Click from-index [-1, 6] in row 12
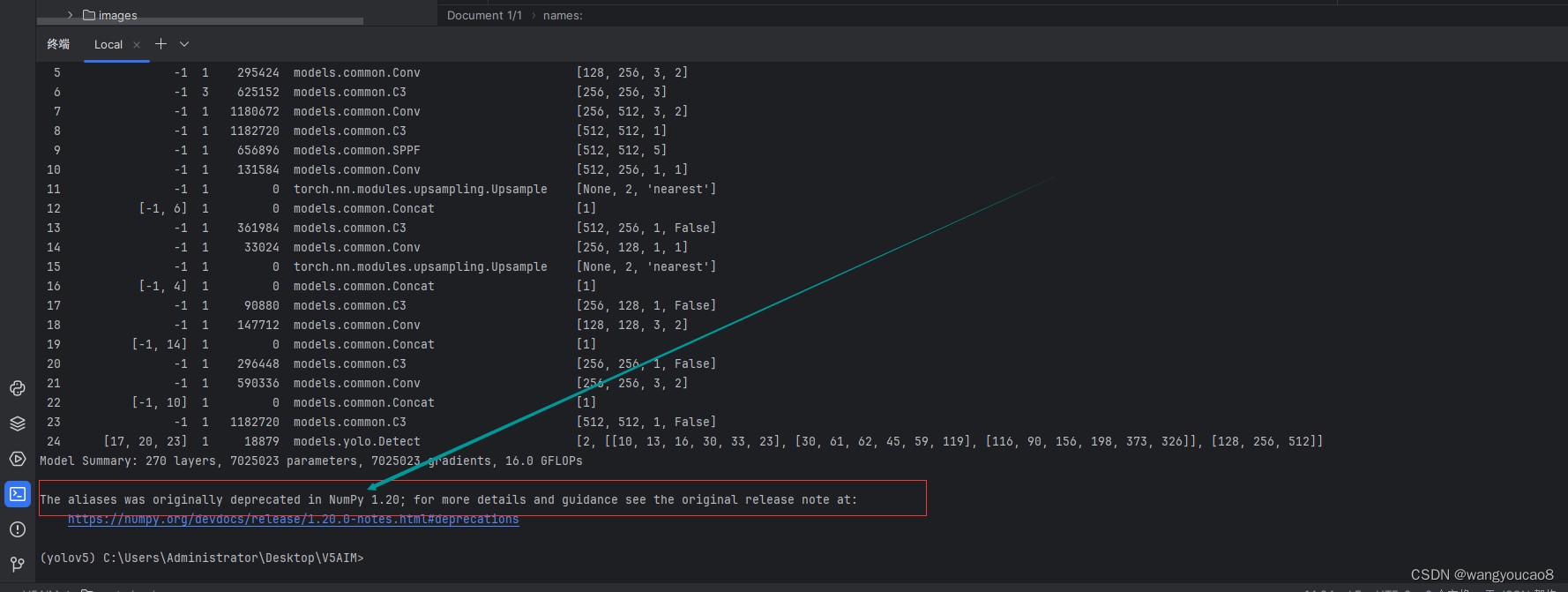This screenshot has height=592, width=1568. click(x=163, y=208)
